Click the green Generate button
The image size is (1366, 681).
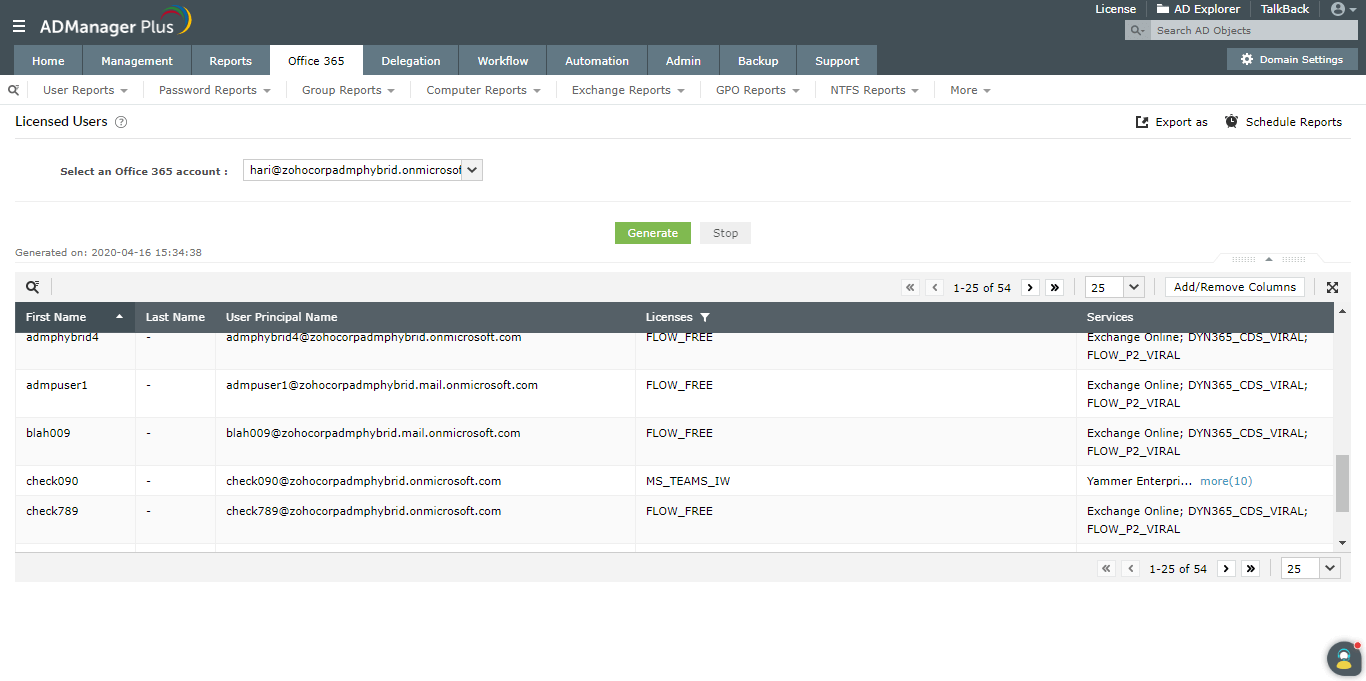(x=653, y=233)
